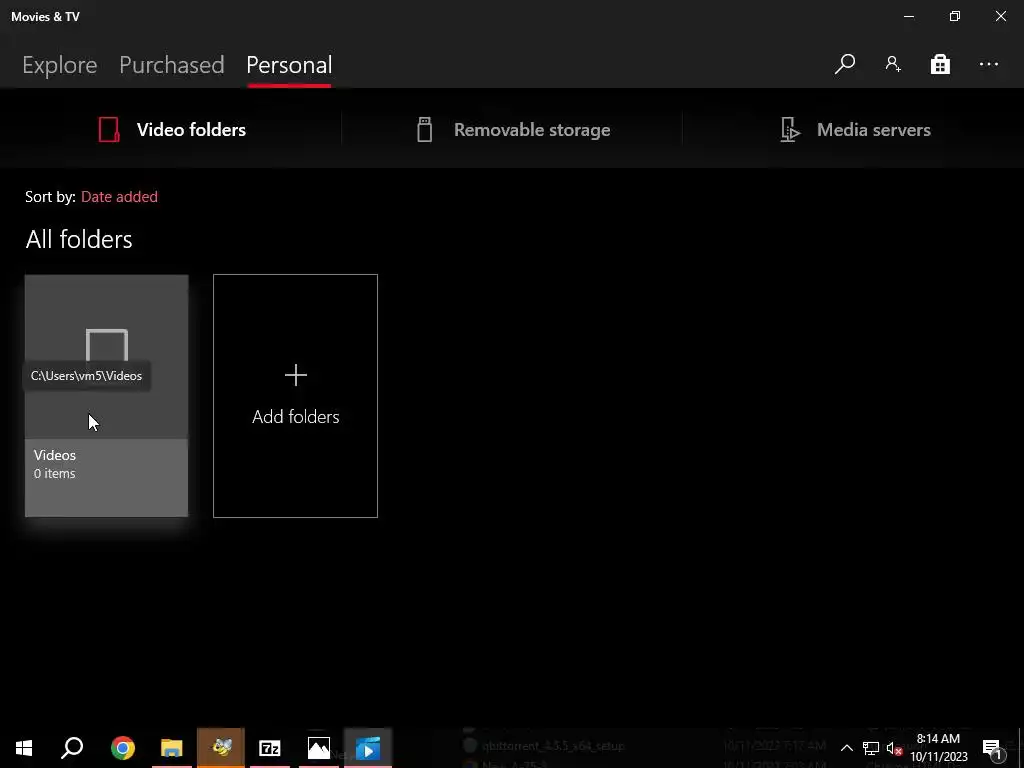Change the Date added sort option
The image size is (1024, 768).
coord(120,197)
